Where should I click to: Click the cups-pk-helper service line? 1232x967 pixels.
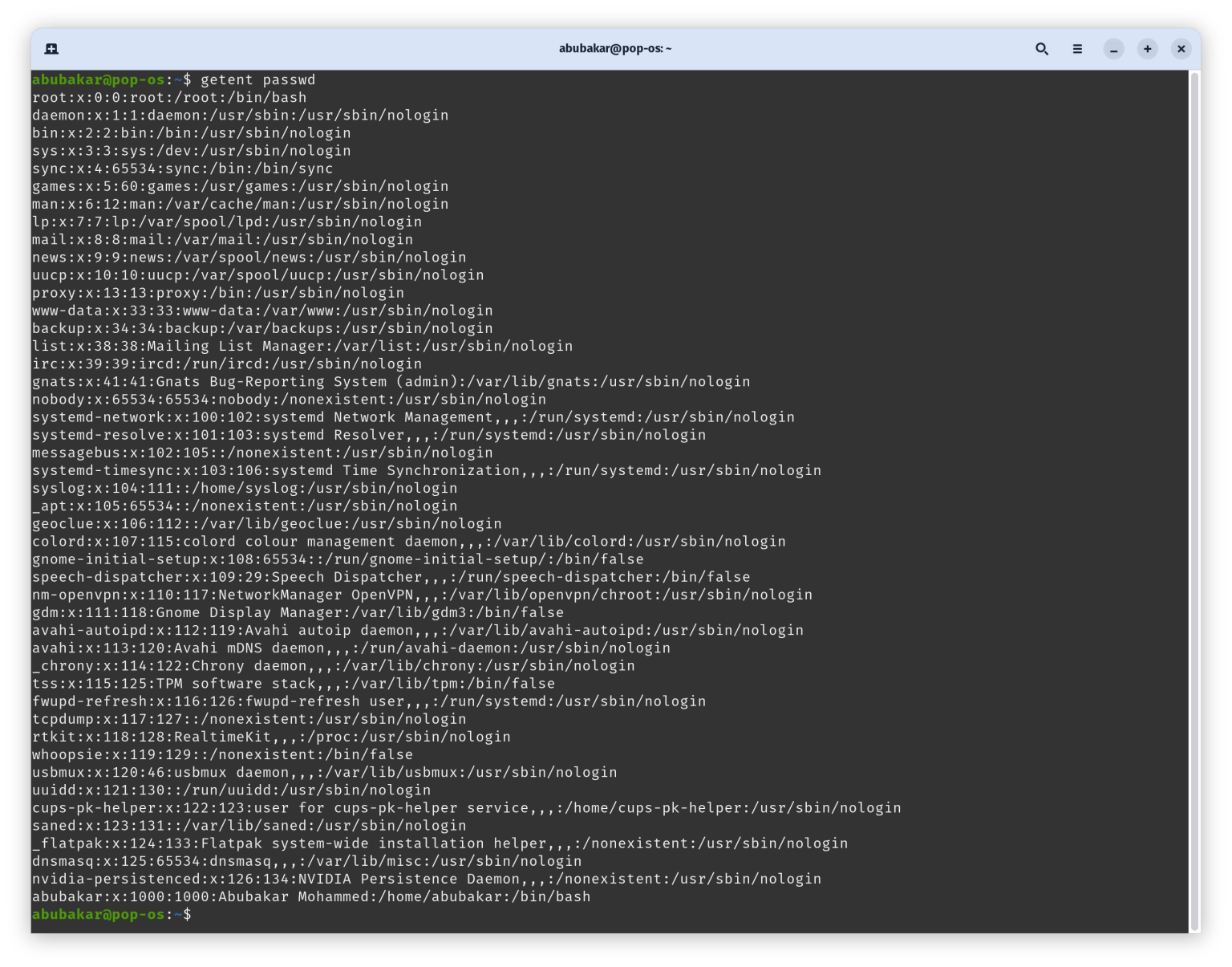(467, 807)
